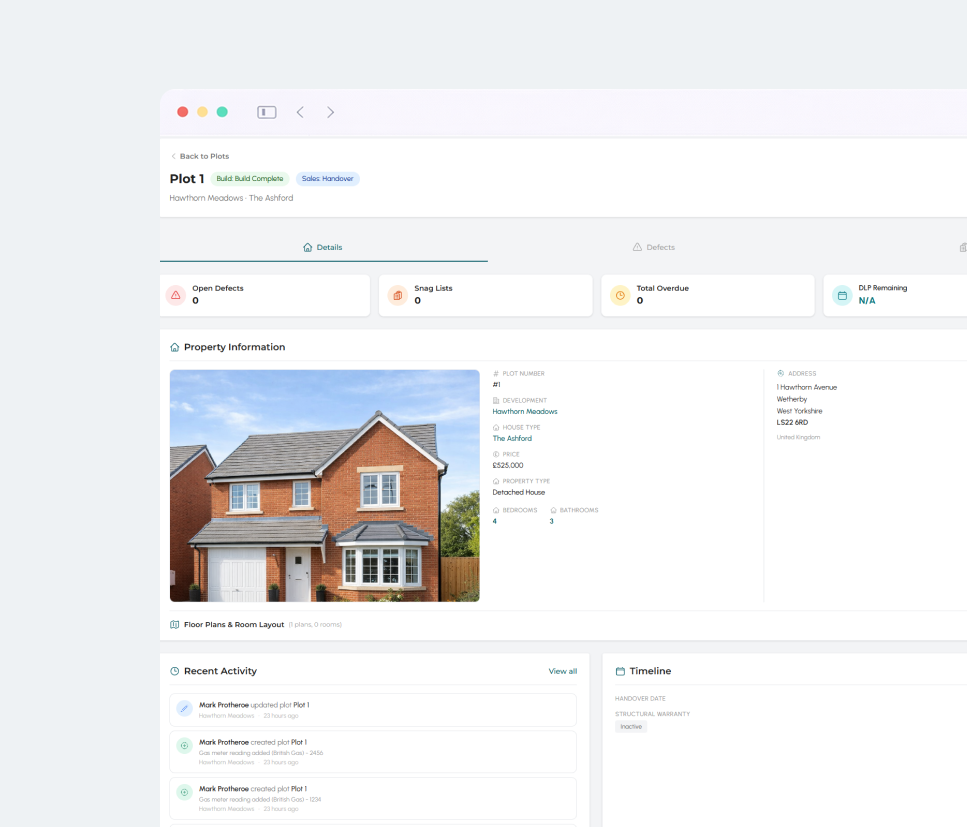This screenshot has height=827, width=967.
Task: Click the Sales Handover status badge
Action: (327, 179)
